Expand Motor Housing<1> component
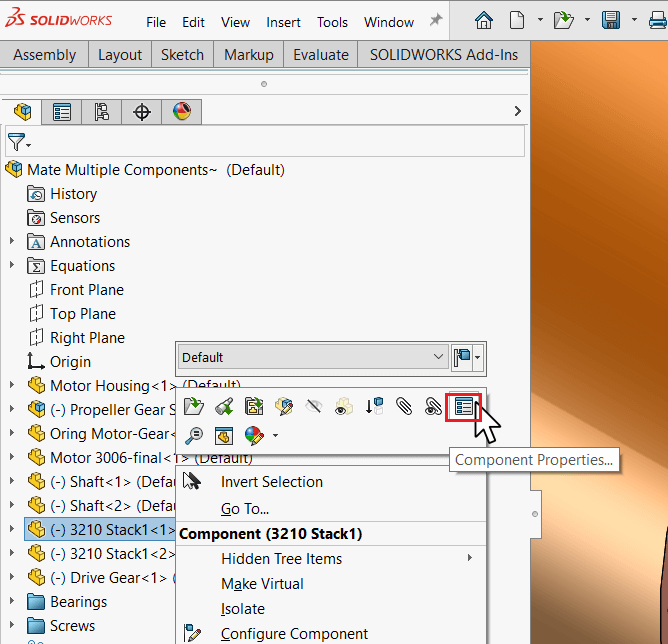668x644 pixels. 12,385
